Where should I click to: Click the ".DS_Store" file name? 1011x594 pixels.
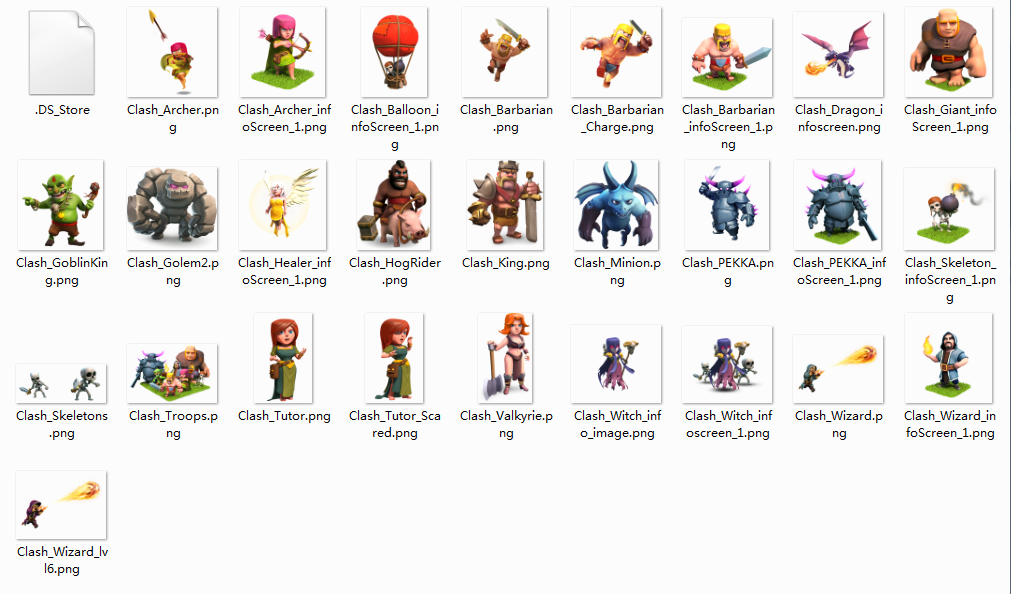click(x=62, y=110)
